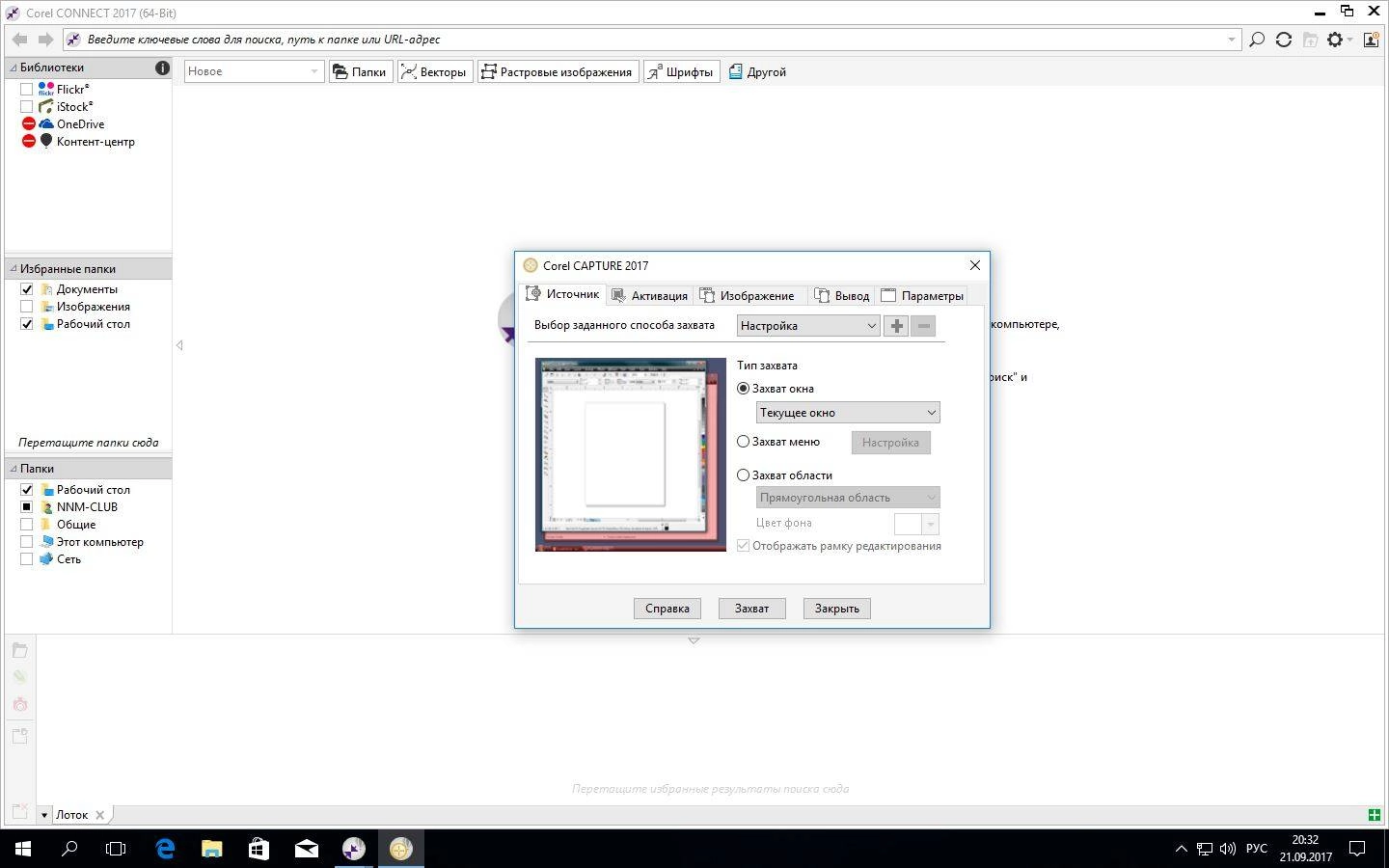
Task: Click the open folder icon in tray
Action: point(19,650)
